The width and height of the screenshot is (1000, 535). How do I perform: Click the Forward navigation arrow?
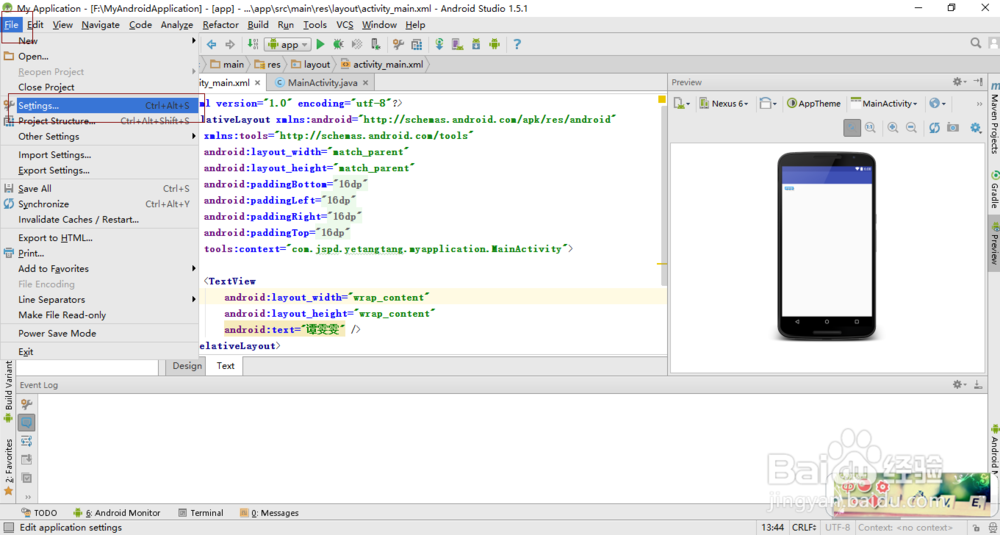point(230,45)
